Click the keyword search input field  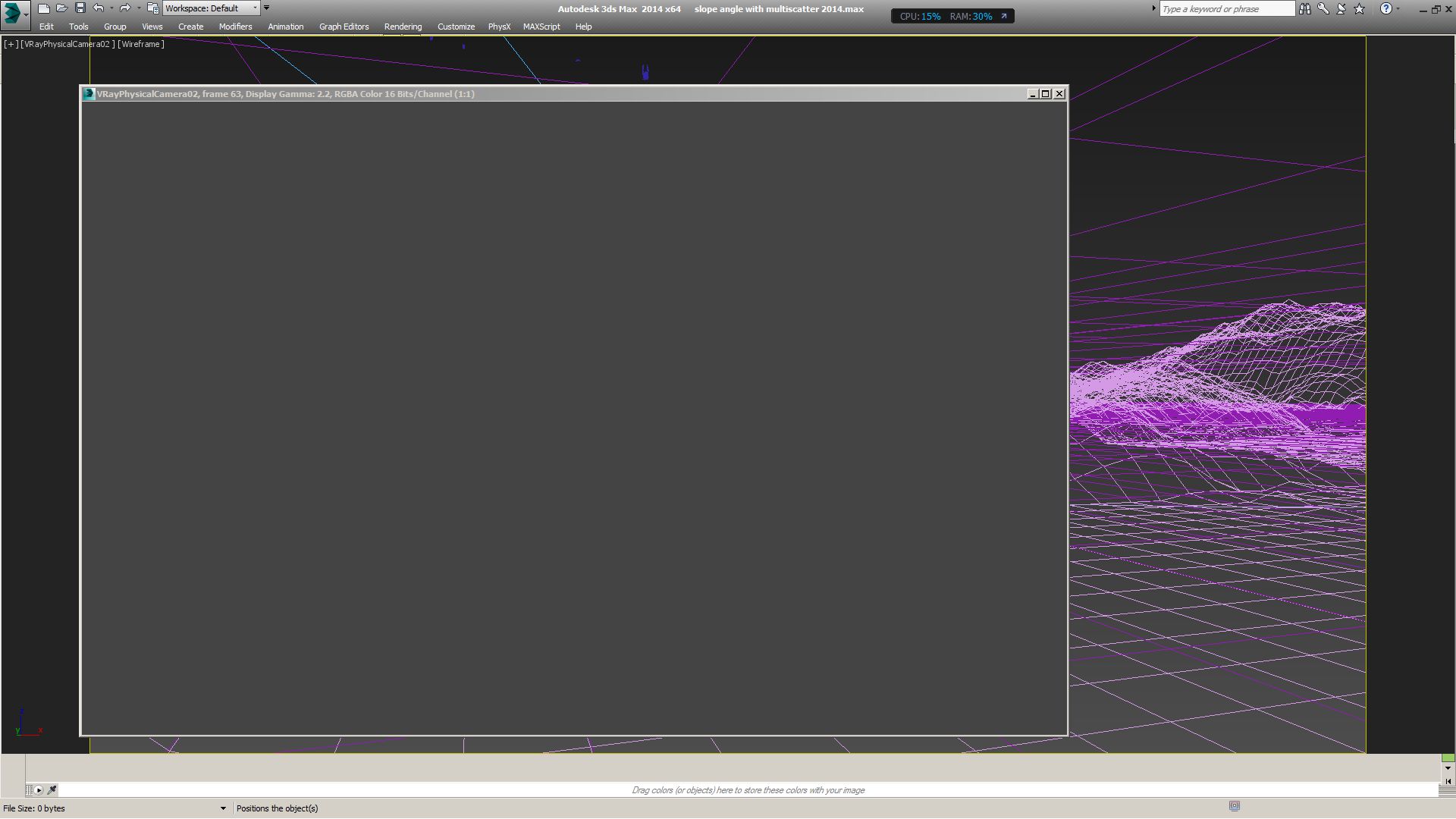click(x=1225, y=9)
